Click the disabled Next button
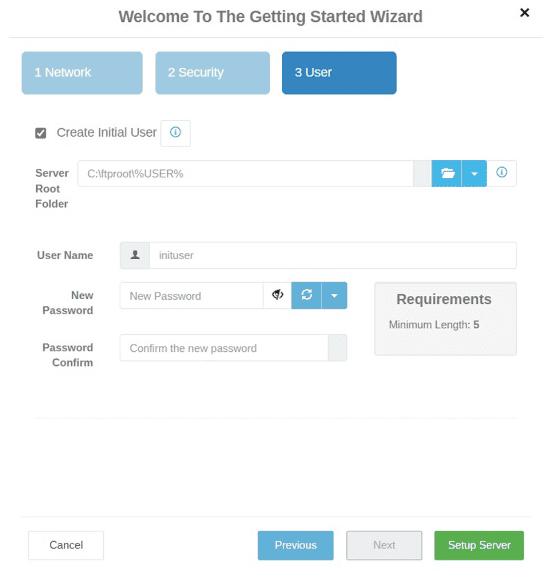This screenshot has height=585, width=547. (x=384, y=545)
